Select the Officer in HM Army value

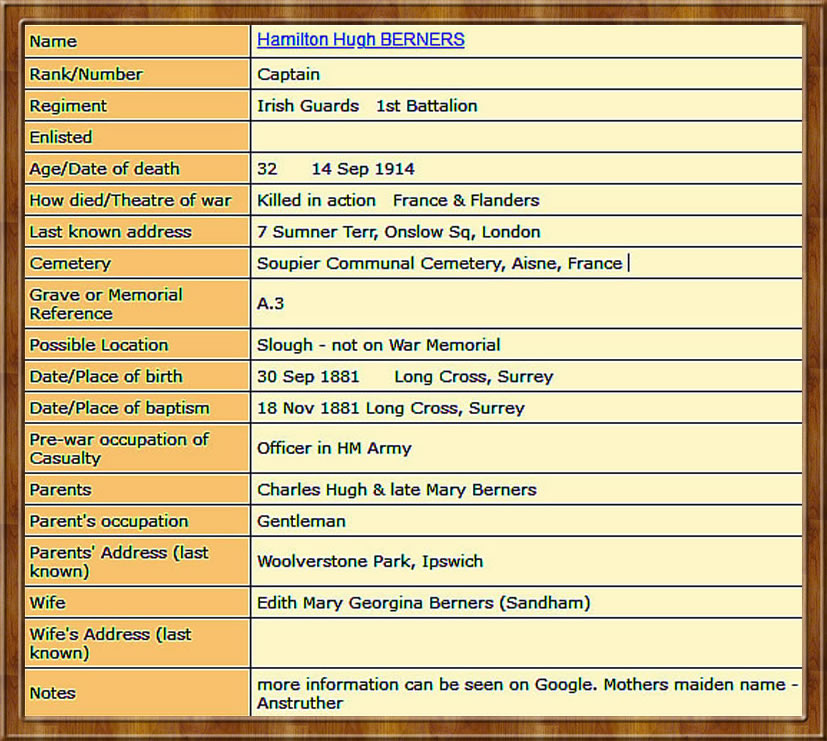coord(334,448)
